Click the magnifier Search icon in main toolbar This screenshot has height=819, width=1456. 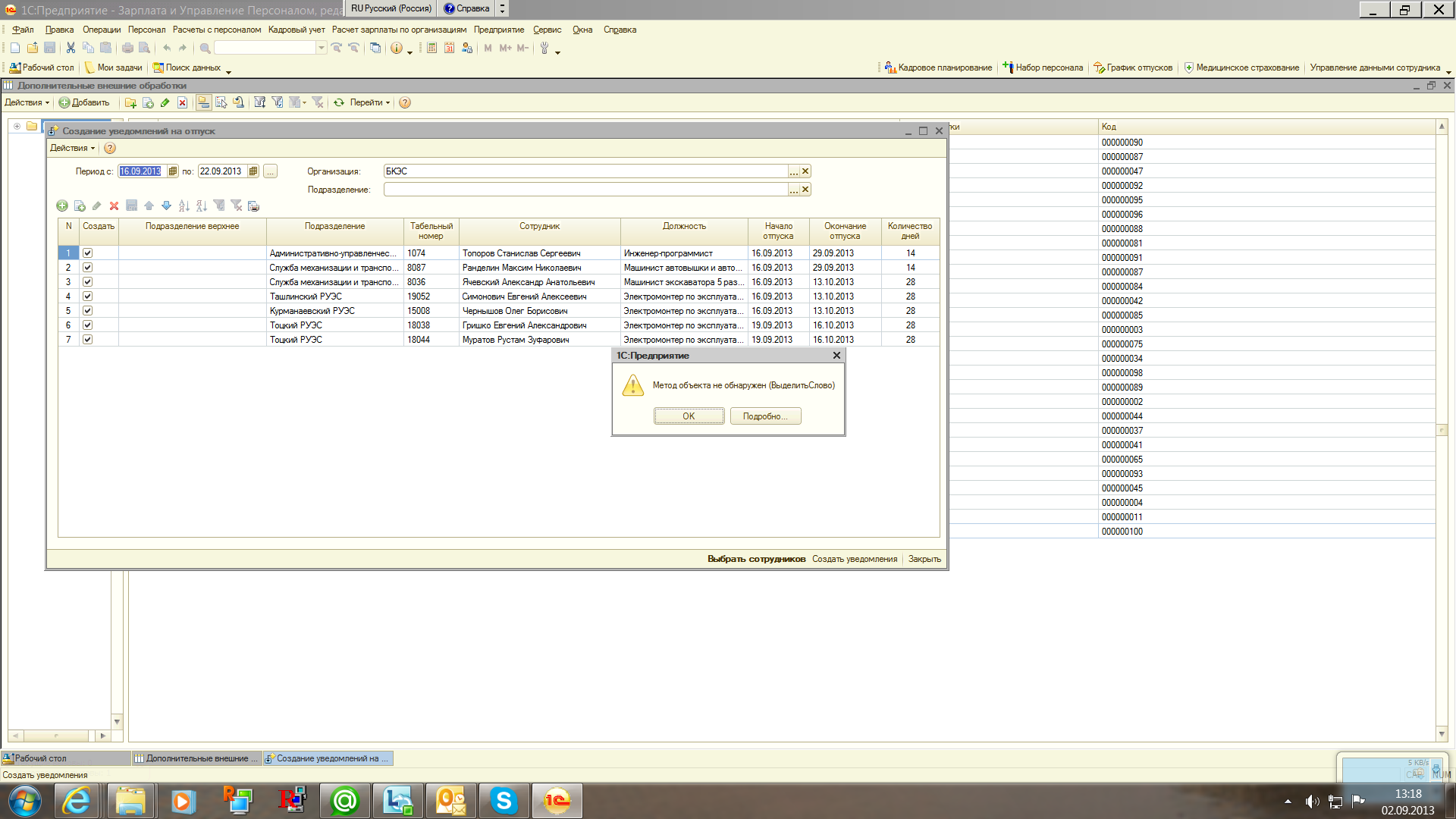[205, 48]
